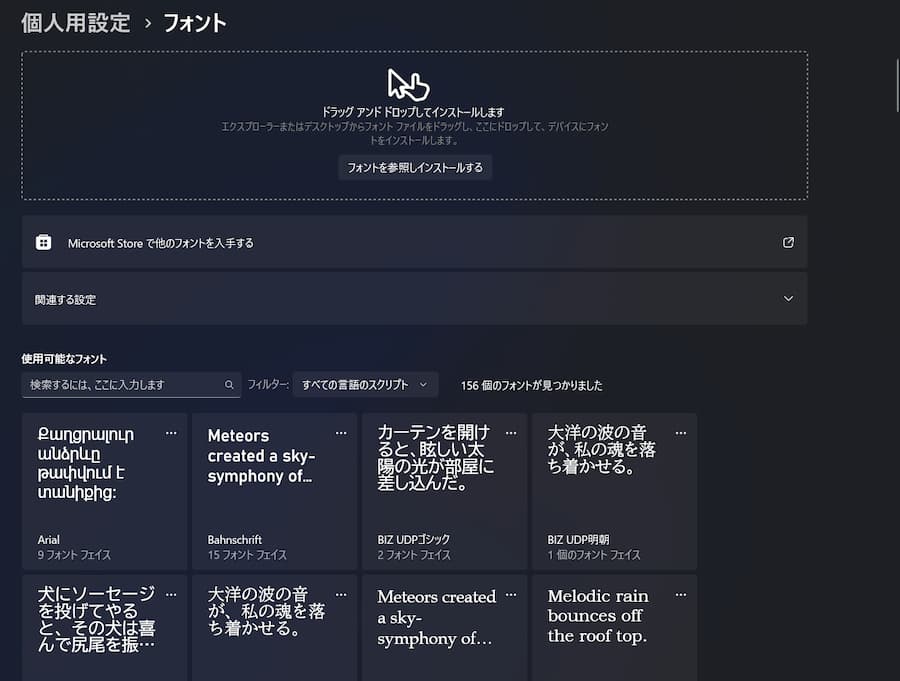Click the Microsoft Store icon

click(43, 241)
